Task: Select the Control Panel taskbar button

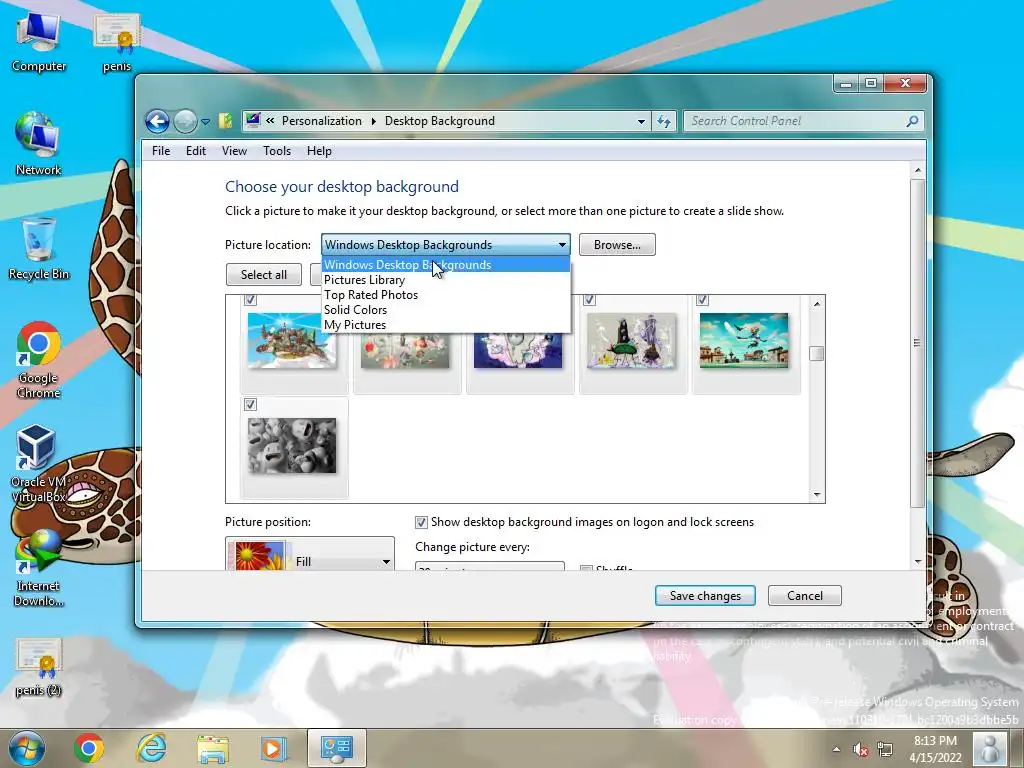Action: click(336, 748)
